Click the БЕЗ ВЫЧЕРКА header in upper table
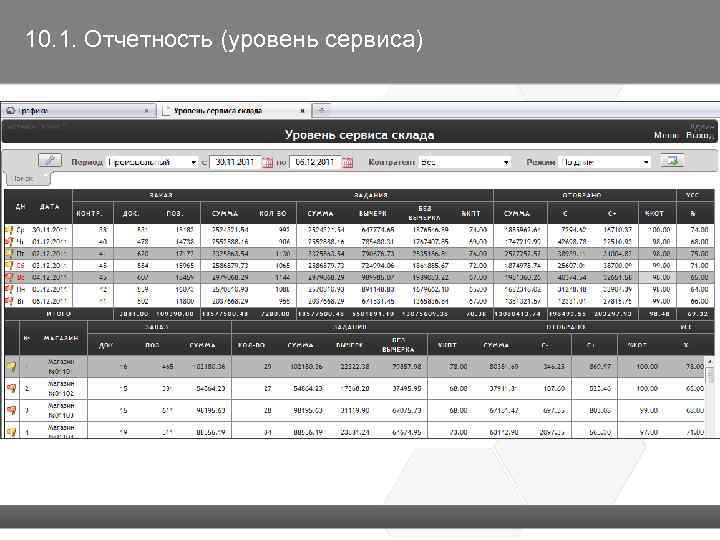This screenshot has height=540, width=720. tap(424, 213)
